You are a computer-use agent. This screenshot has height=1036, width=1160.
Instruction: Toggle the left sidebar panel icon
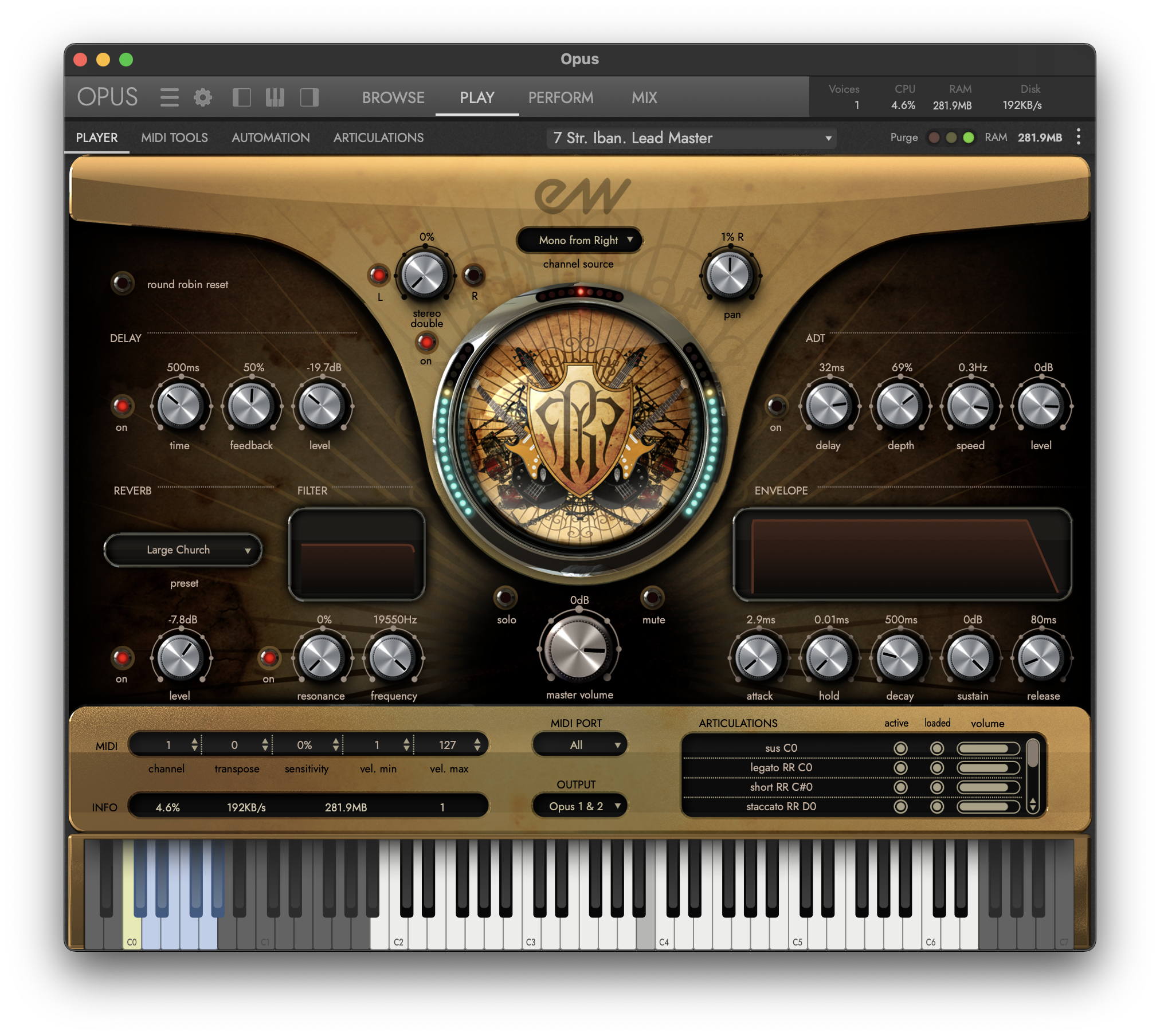241,97
